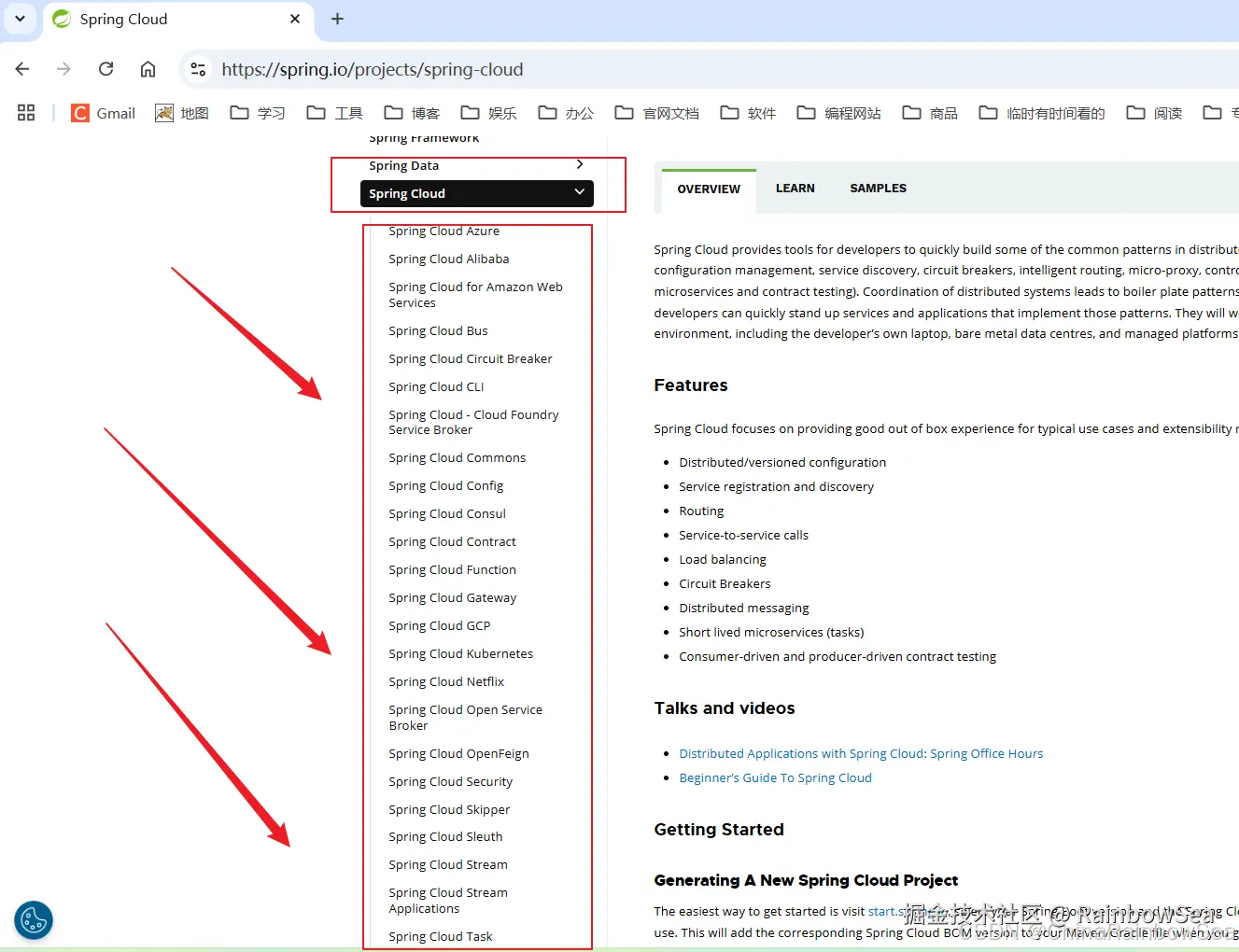Open Beginner's Guide To Spring Cloud link
Screen dimensions: 1239x952
point(775,777)
